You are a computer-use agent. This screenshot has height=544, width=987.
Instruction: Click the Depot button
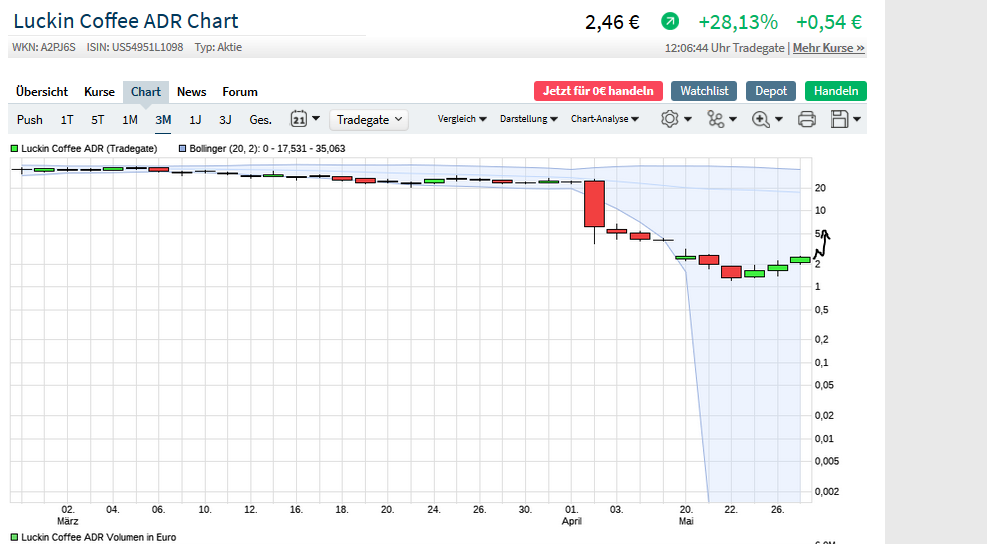coord(771,91)
